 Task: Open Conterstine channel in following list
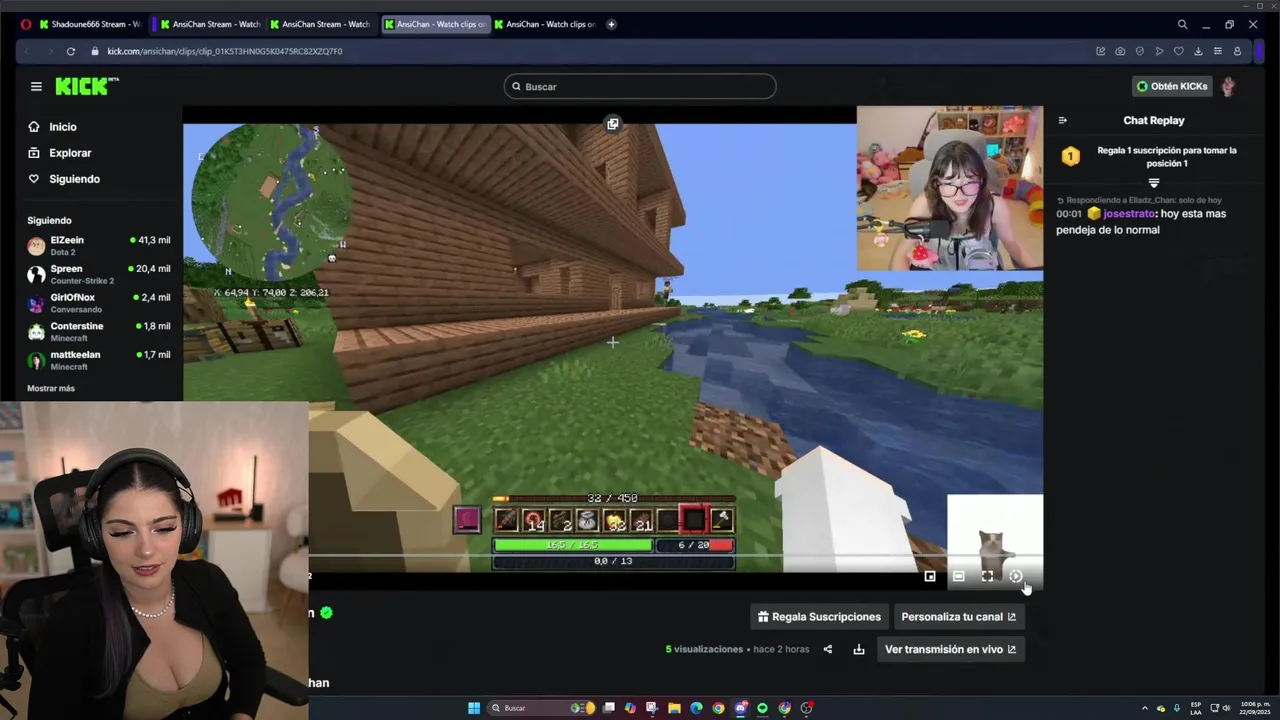coord(99,331)
